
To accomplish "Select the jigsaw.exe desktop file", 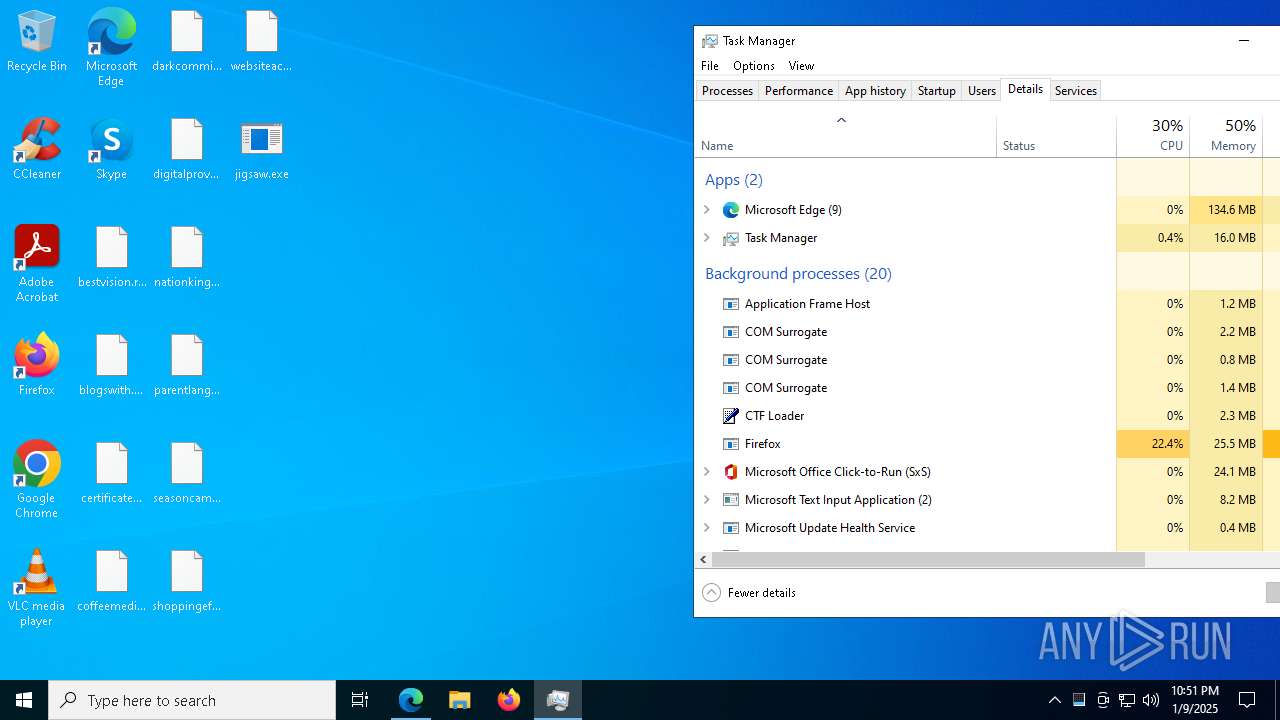I will [x=261, y=149].
